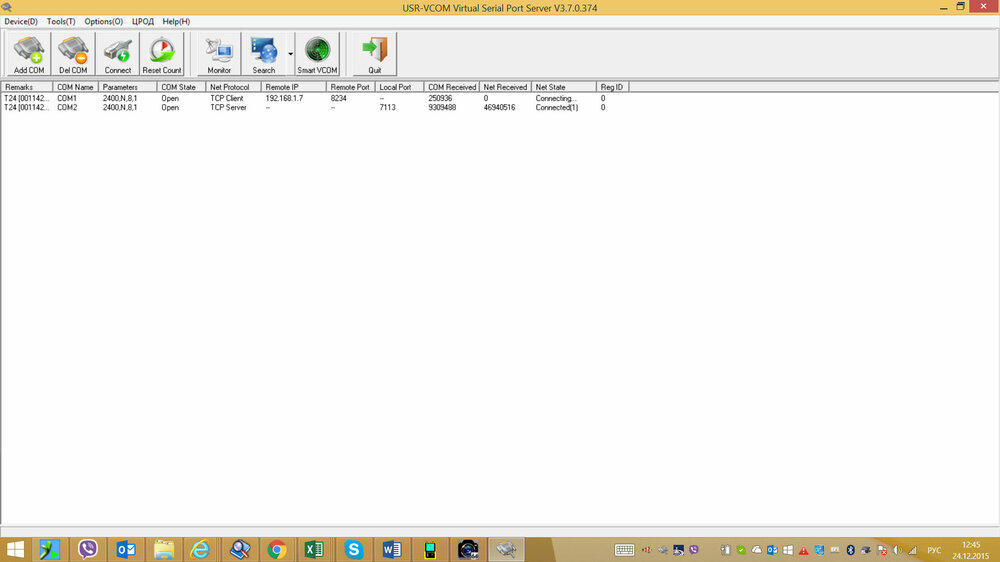Select the COM2 row name cell
This screenshot has width=1000, height=562.
pos(67,107)
